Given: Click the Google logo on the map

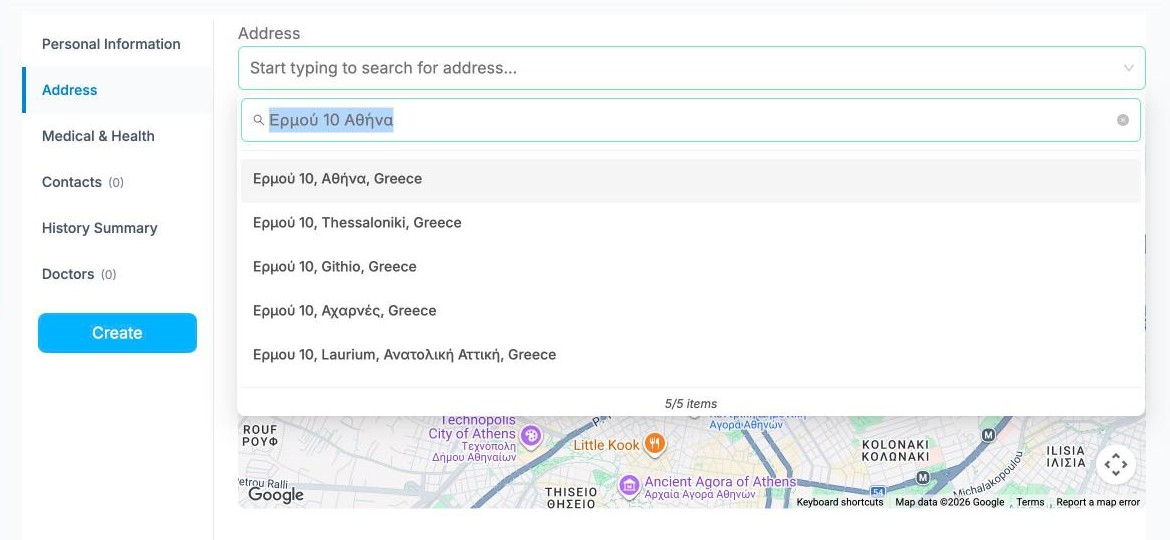Looking at the screenshot, I should [x=276, y=495].
